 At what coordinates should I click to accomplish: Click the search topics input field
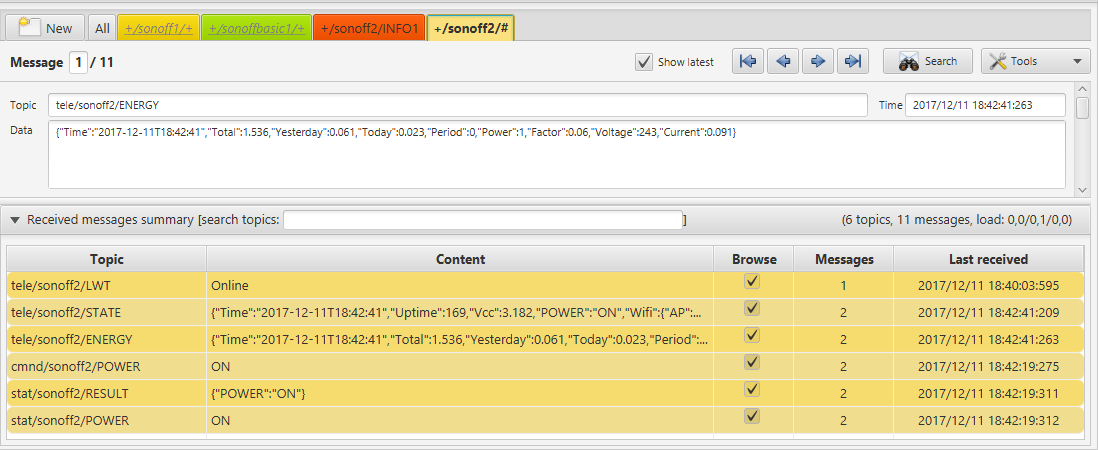(482, 220)
